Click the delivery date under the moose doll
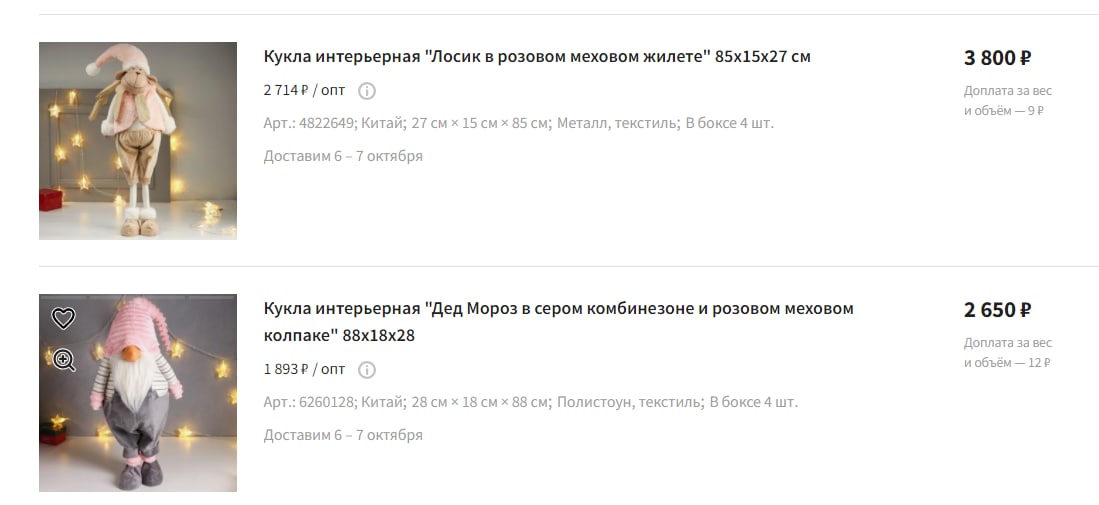 click(x=343, y=156)
